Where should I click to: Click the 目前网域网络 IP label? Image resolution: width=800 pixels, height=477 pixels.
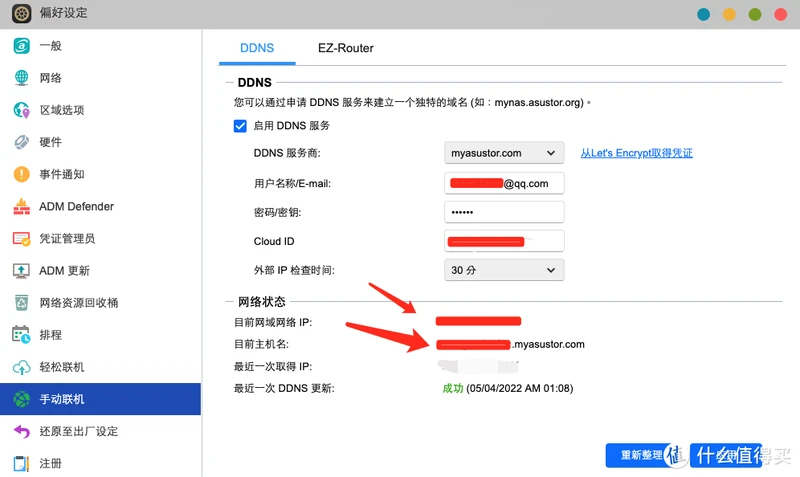coord(273,322)
